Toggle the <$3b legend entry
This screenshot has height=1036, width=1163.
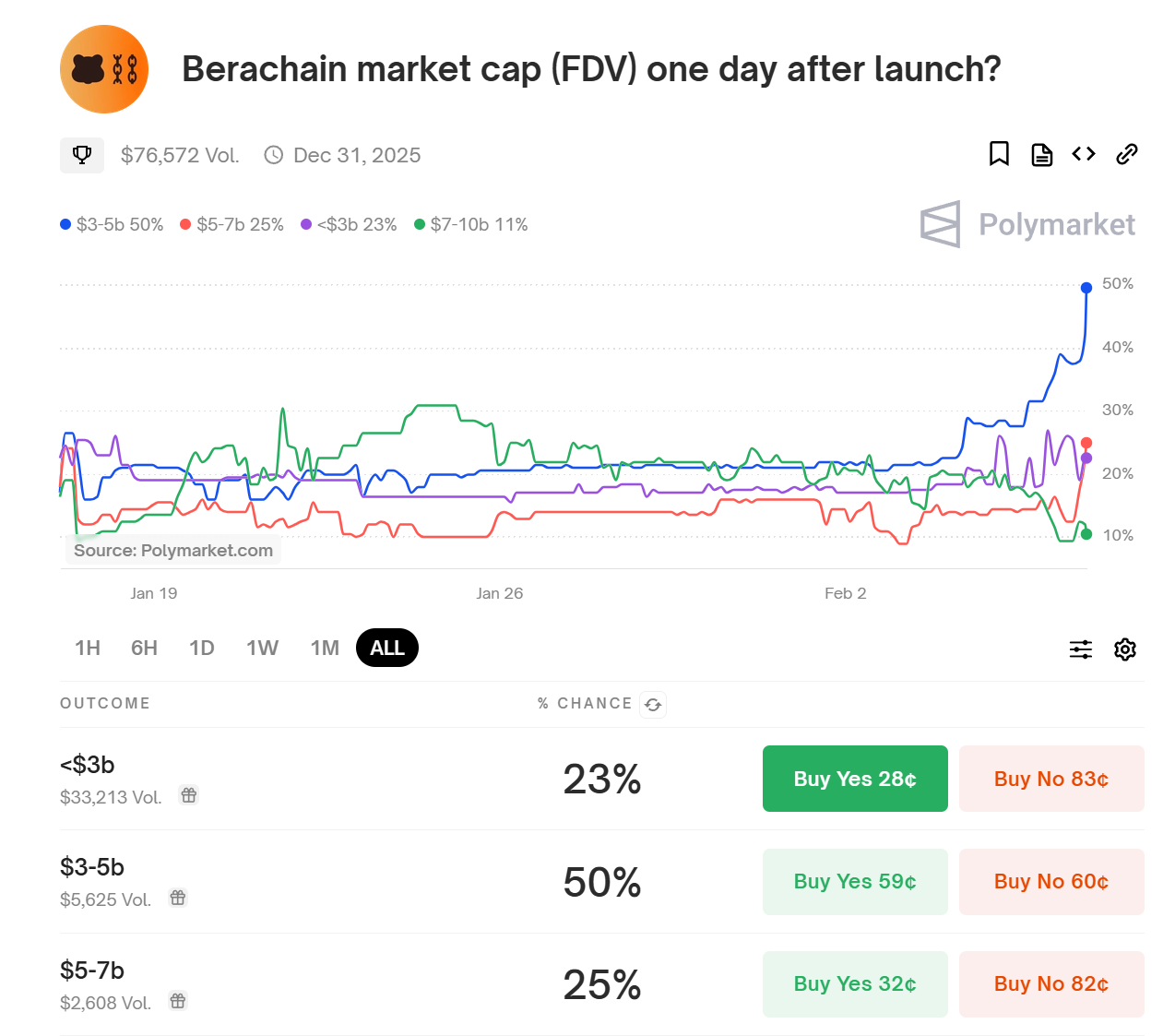click(x=348, y=224)
